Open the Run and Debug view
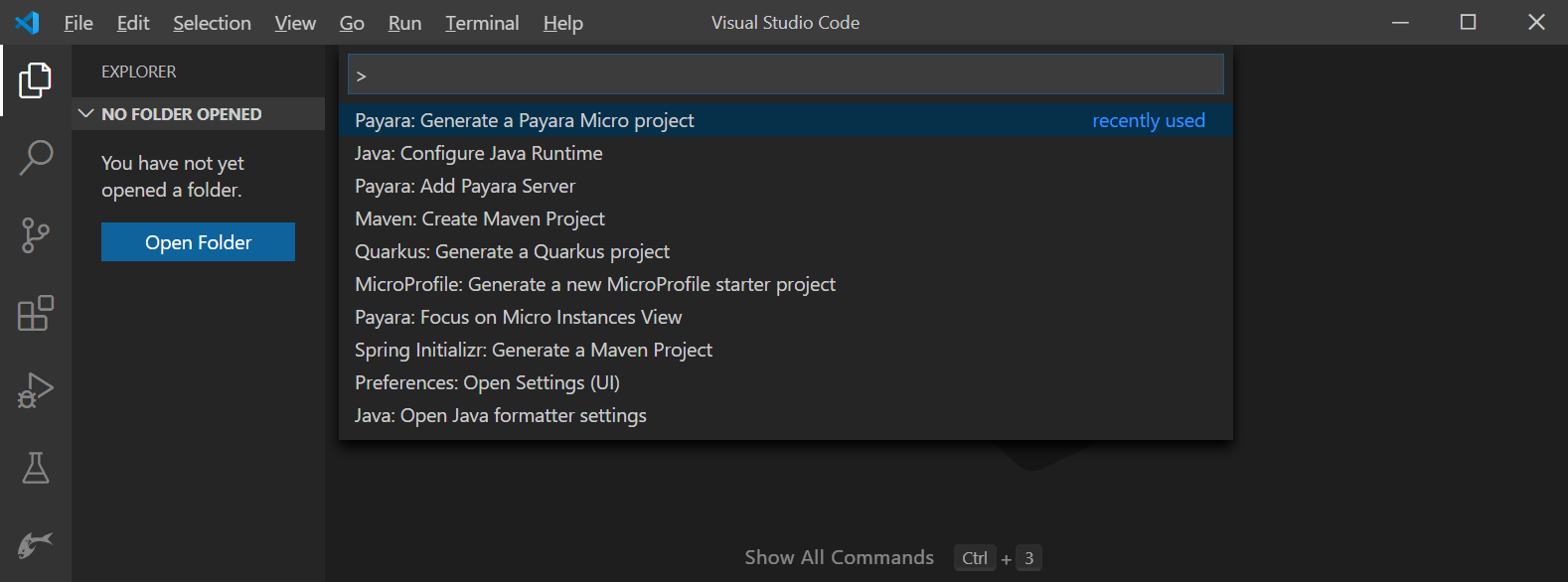The image size is (1568, 582). click(35, 390)
